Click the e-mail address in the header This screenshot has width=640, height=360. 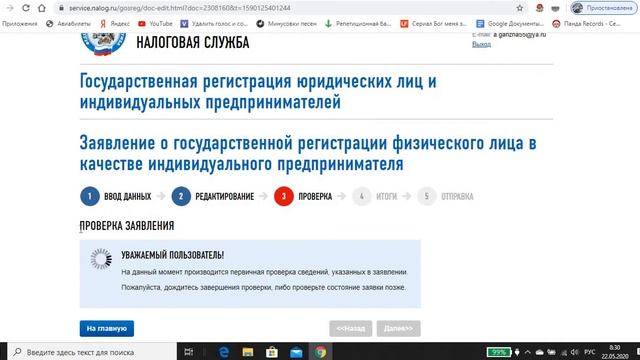[x=520, y=35]
